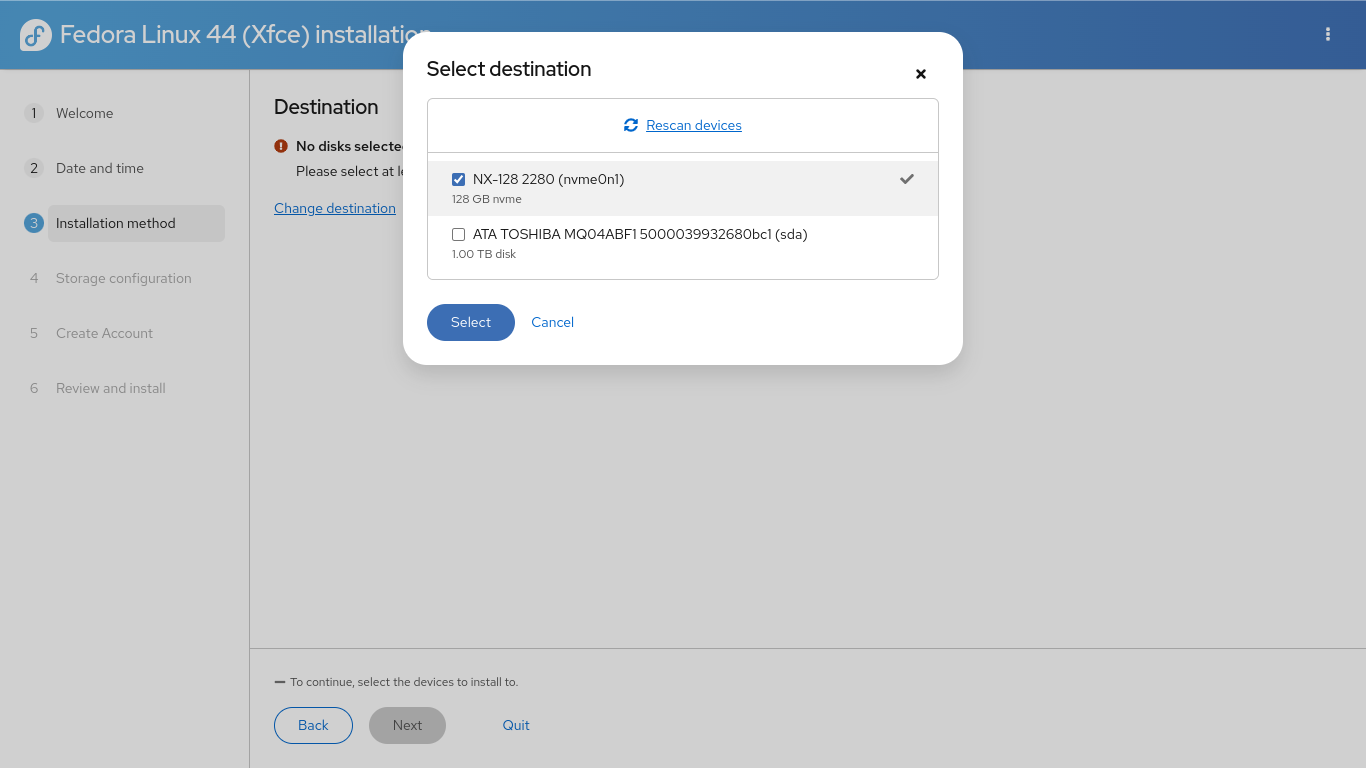1366x768 pixels.
Task: Close the Select destination dialog
Action: click(x=921, y=74)
